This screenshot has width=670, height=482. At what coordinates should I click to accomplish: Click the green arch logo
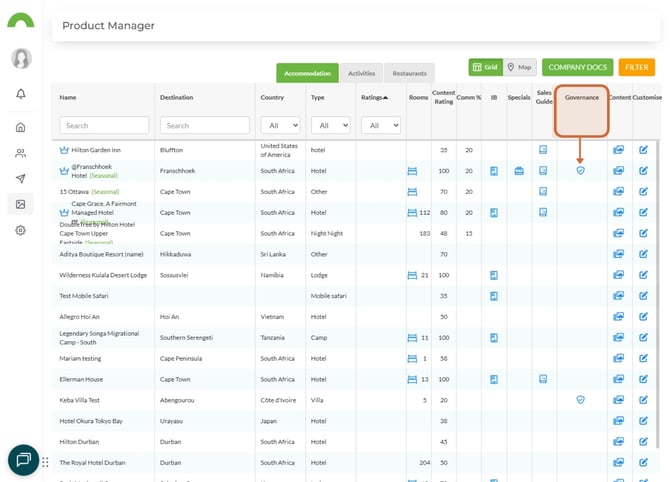click(x=21, y=21)
